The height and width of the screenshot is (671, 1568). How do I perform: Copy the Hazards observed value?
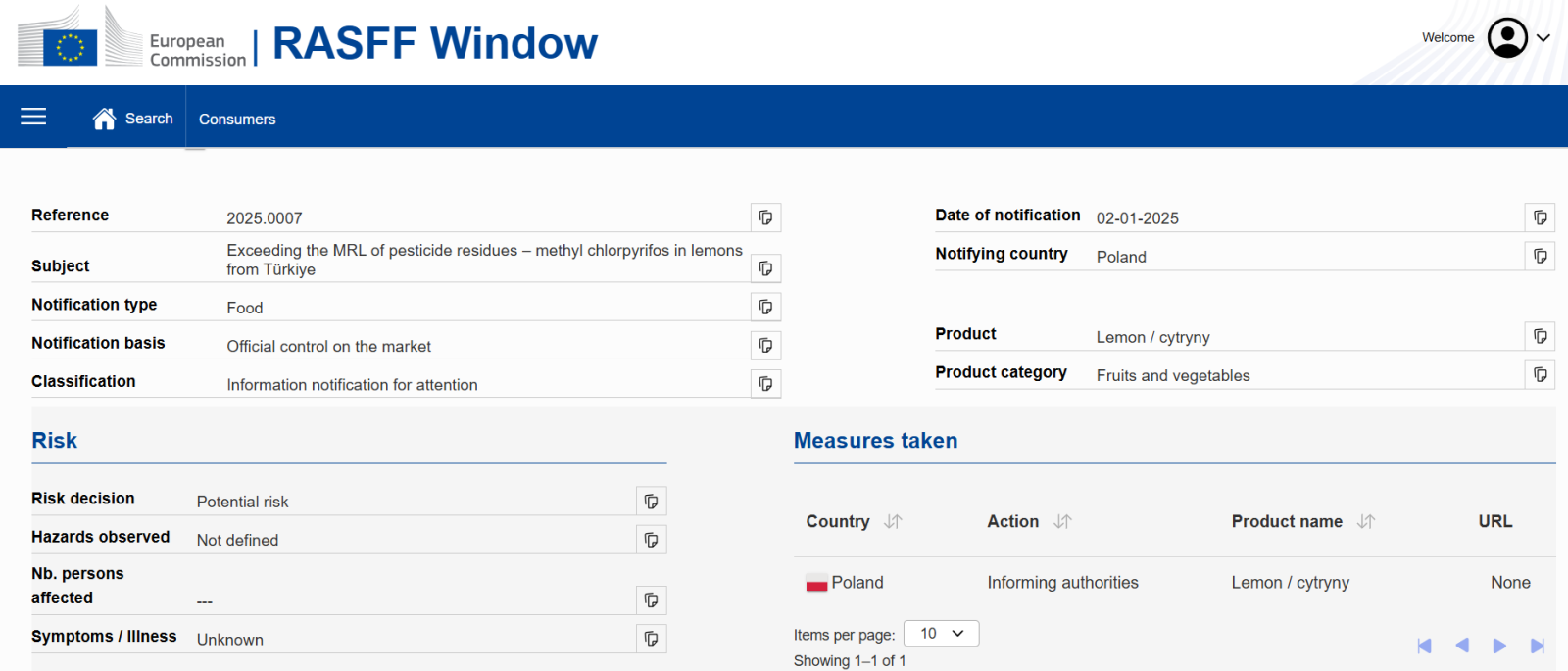(x=652, y=540)
